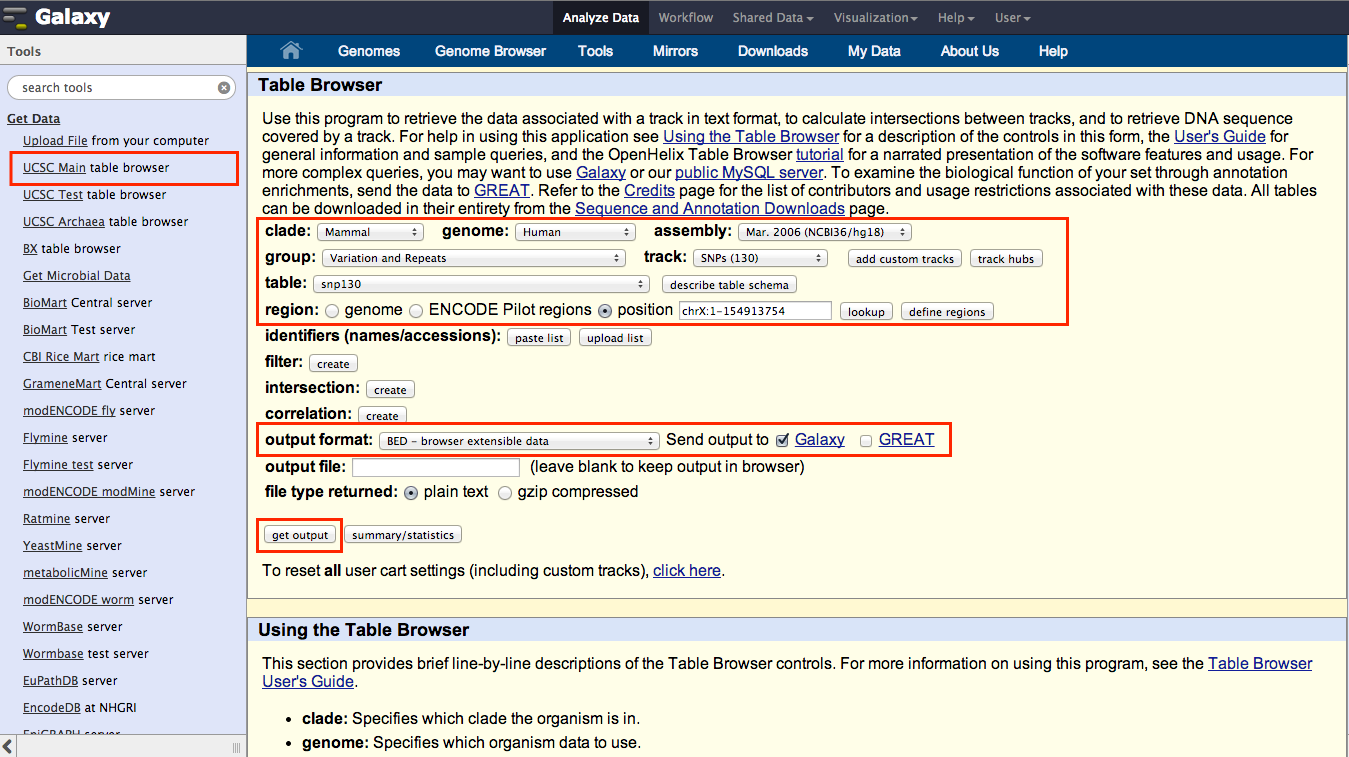Select the genome region radio button

point(332,311)
